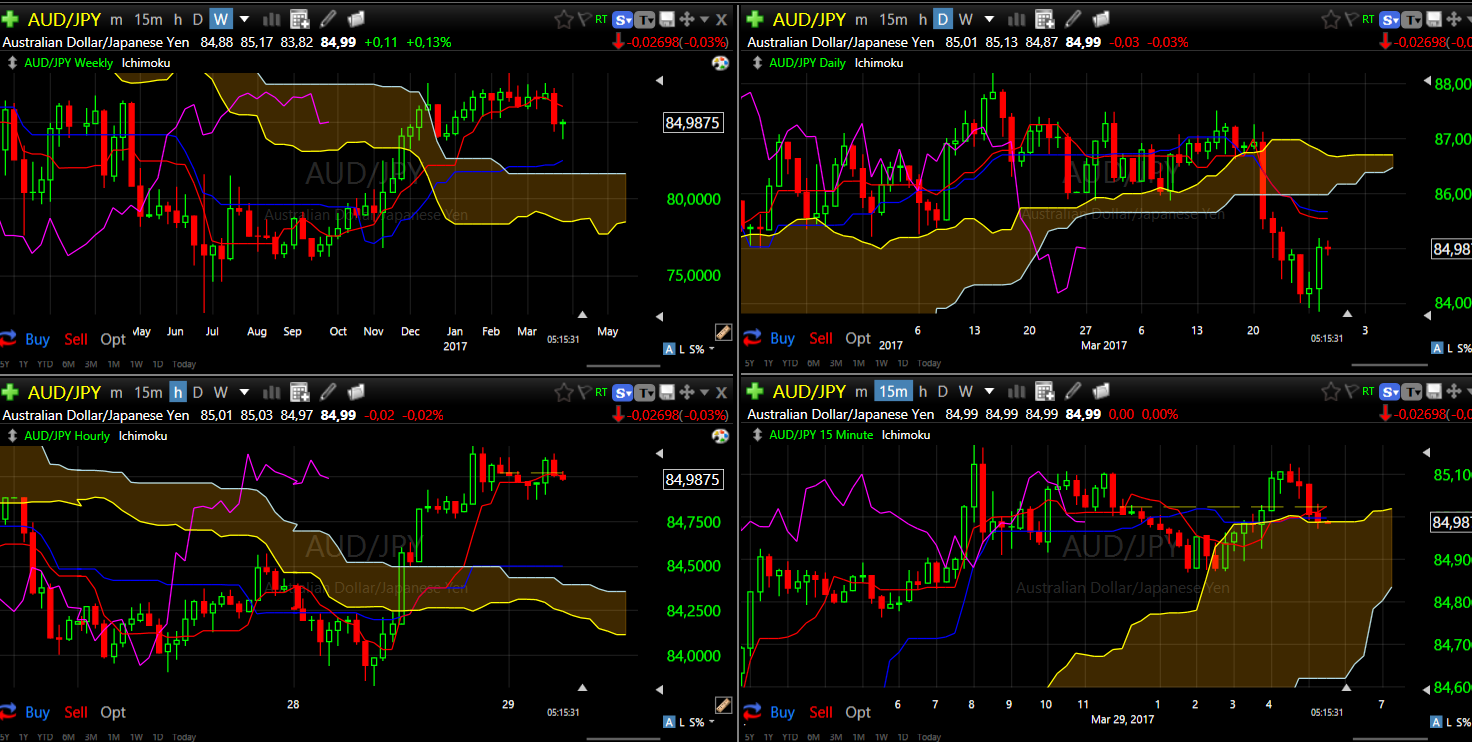Image resolution: width=1472 pixels, height=742 pixels.
Task: Click the ruler icon in Hourly chart corner
Action: pos(723,705)
